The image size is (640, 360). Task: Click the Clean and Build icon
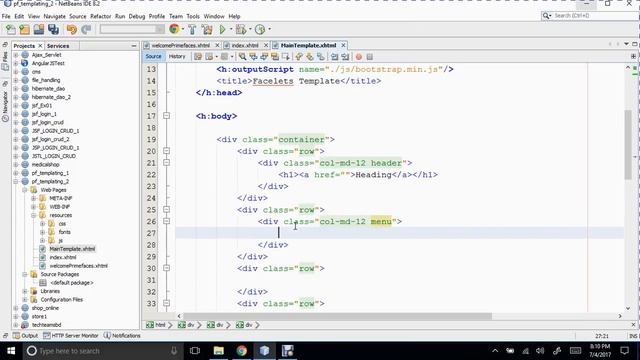[x=207, y=29]
